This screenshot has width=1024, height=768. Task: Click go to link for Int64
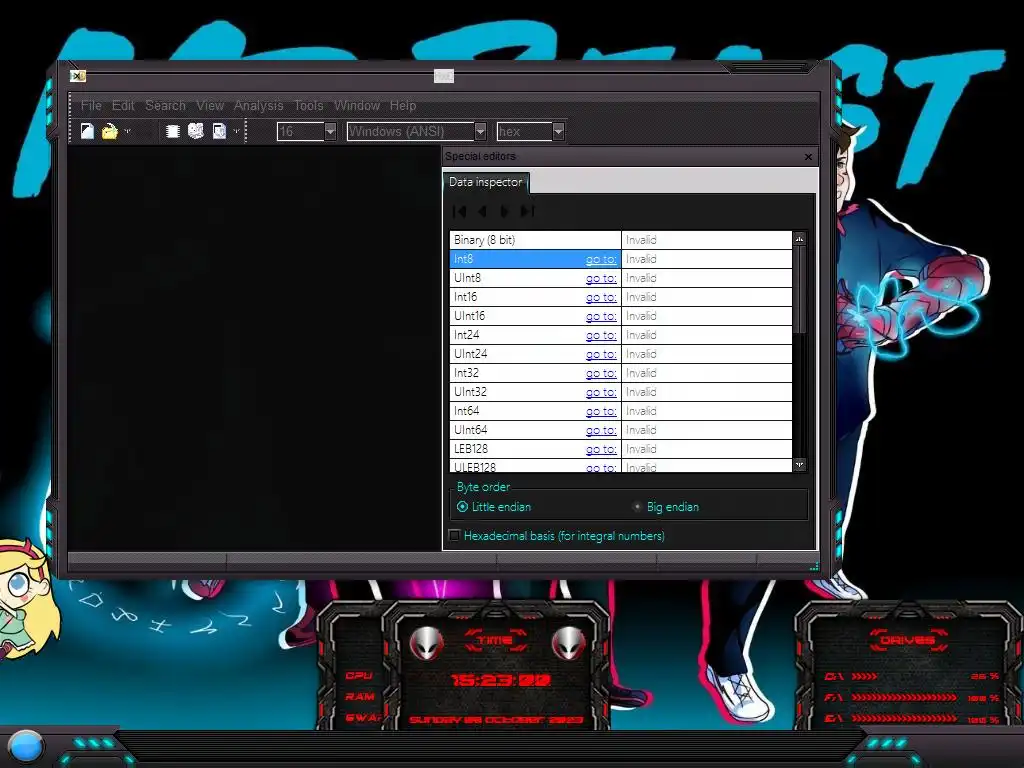pyautogui.click(x=601, y=411)
